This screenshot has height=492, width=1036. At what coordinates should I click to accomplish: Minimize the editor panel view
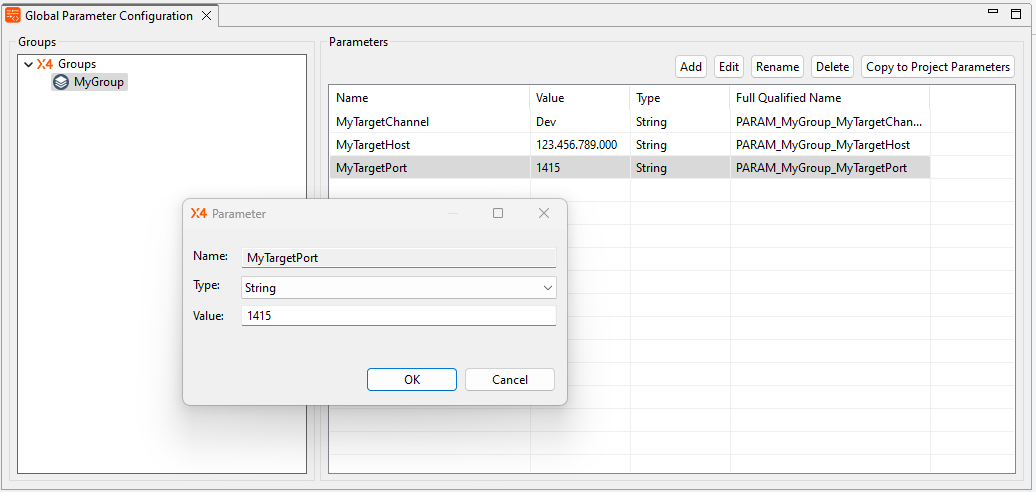pyautogui.click(x=993, y=14)
